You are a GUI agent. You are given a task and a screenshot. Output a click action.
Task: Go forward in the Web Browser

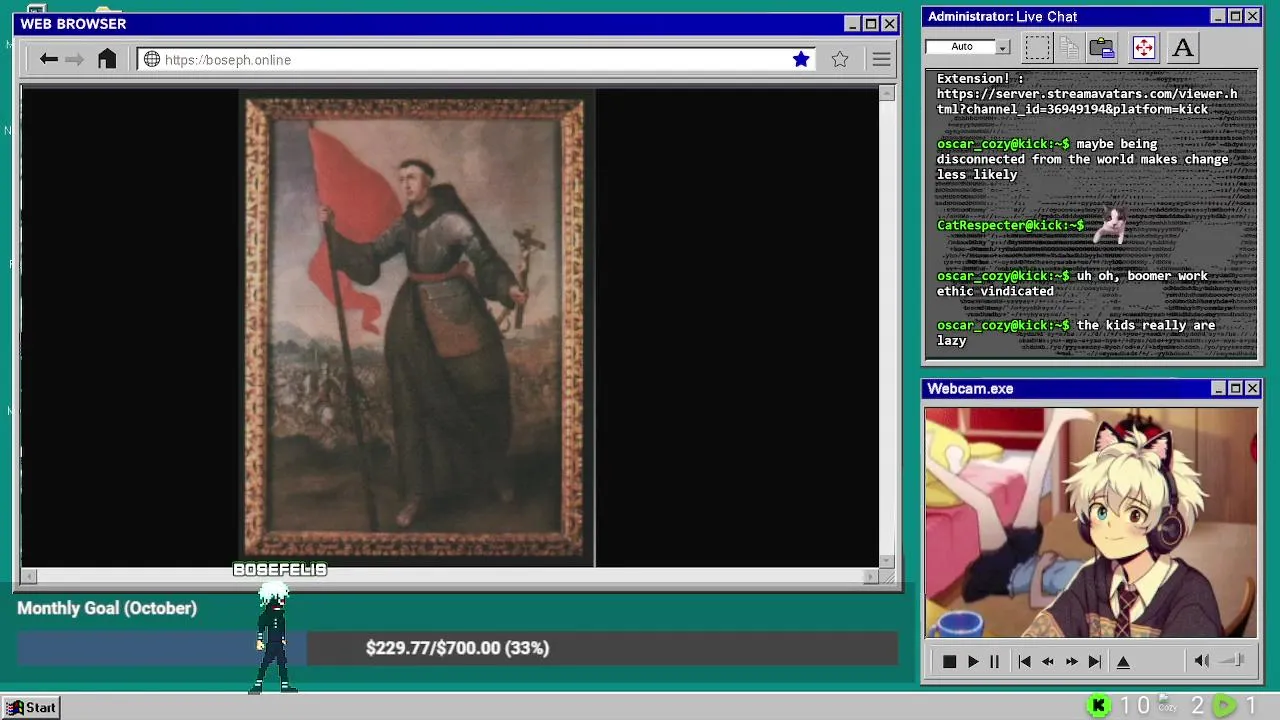pos(74,60)
